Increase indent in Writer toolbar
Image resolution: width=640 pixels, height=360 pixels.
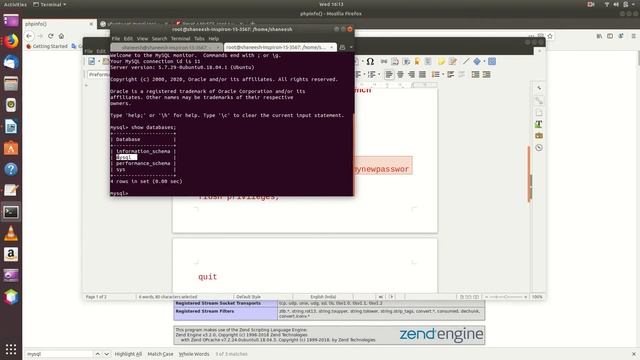pos(475,74)
